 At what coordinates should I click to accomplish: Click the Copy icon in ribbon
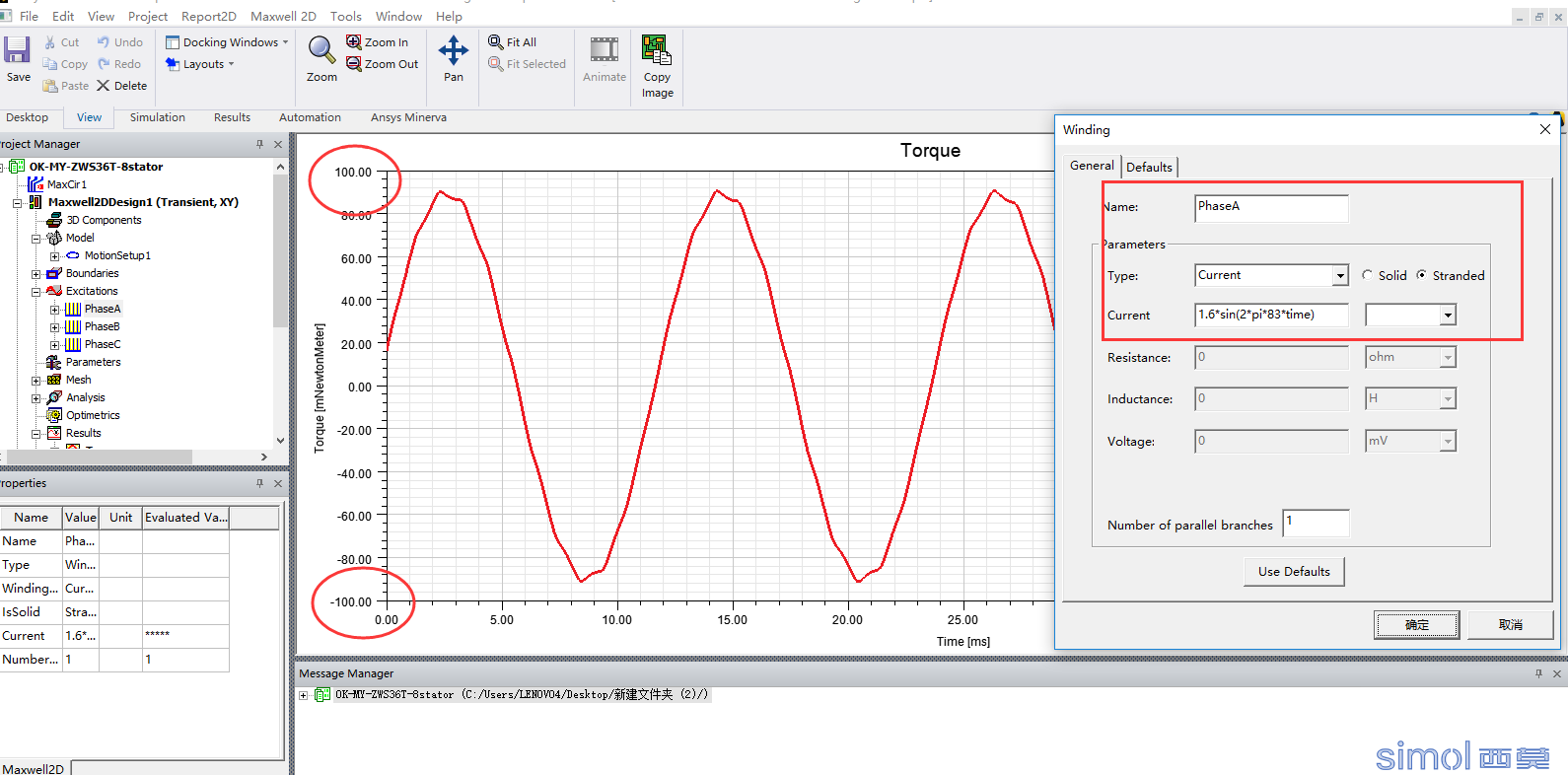click(49, 64)
